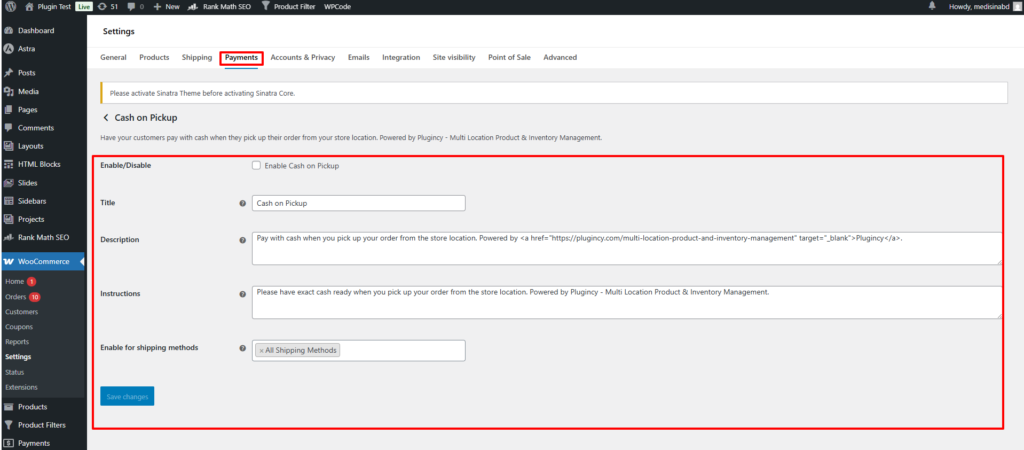The image size is (1024, 450).
Task: Click into the Title input field
Action: tap(358, 203)
